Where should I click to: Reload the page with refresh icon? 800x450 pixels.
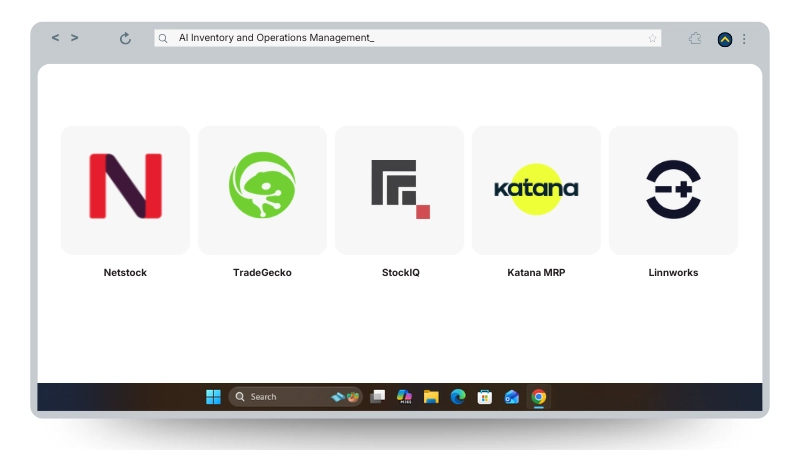[x=125, y=38]
